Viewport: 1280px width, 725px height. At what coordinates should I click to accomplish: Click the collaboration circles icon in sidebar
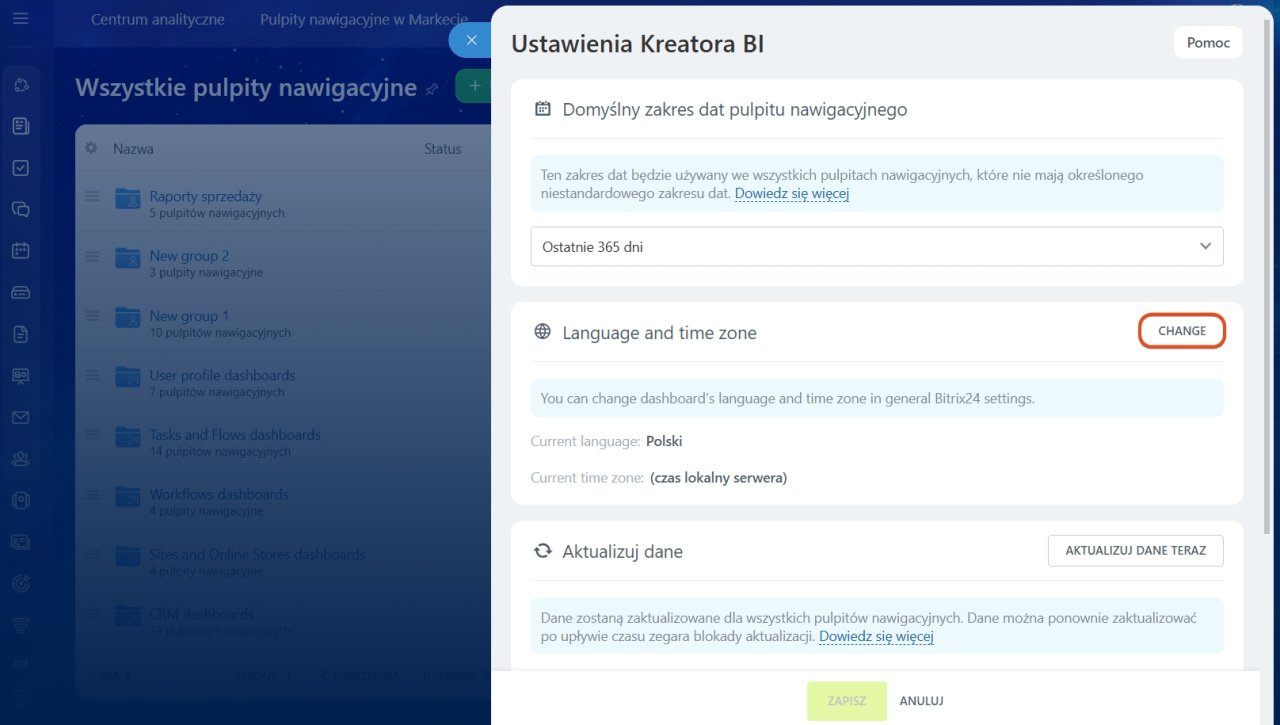coord(21,84)
